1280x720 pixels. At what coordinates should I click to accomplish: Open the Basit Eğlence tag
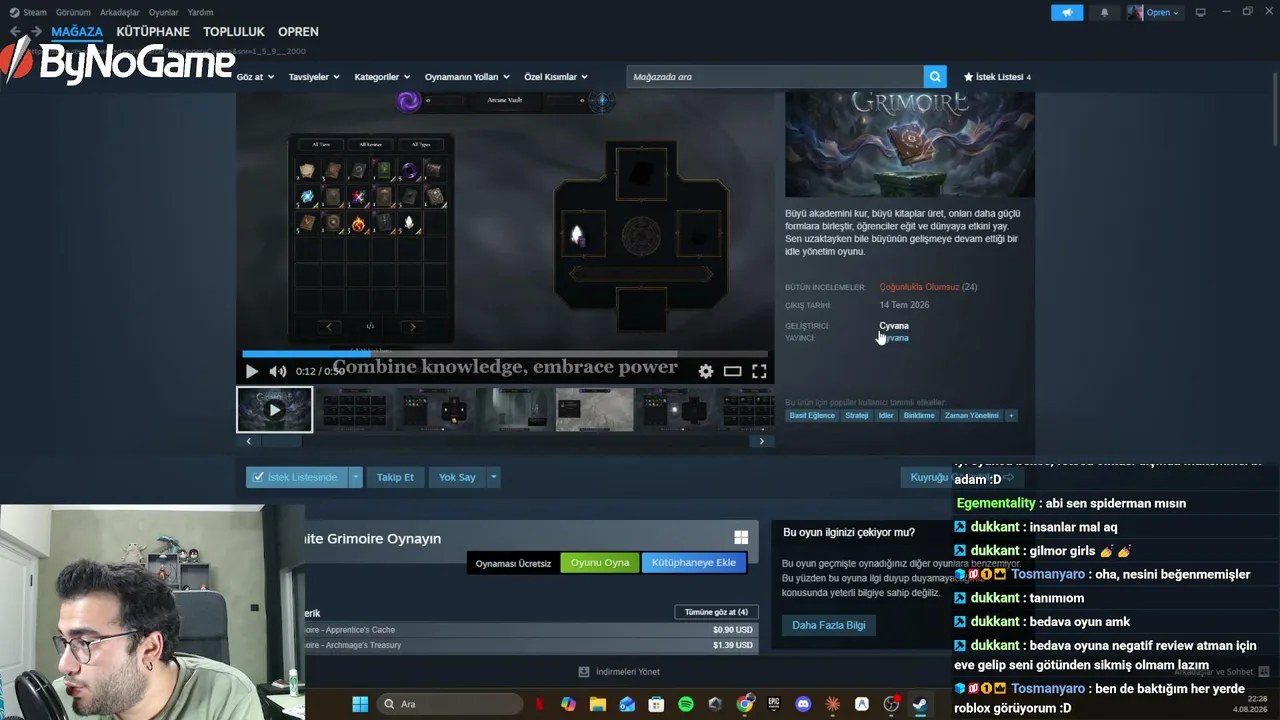pyautogui.click(x=812, y=415)
